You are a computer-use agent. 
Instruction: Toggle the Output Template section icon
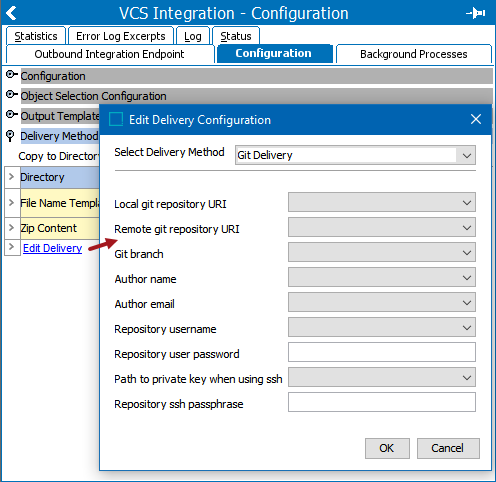(x=11, y=115)
